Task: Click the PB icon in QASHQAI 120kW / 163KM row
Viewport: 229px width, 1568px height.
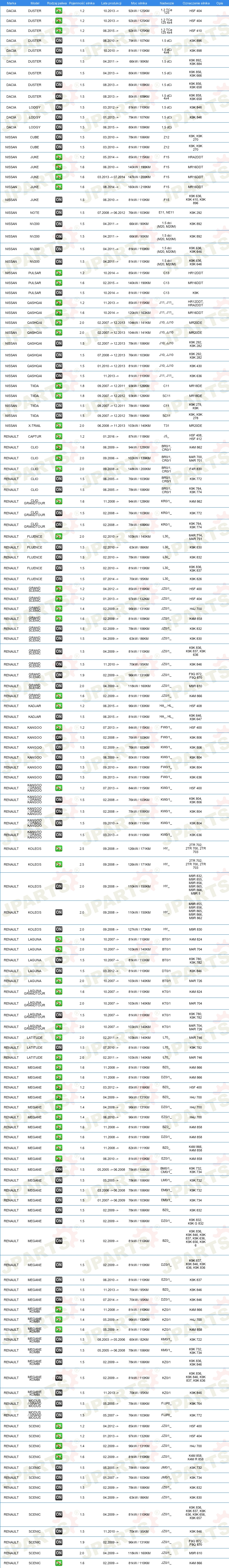Action: (59, 313)
